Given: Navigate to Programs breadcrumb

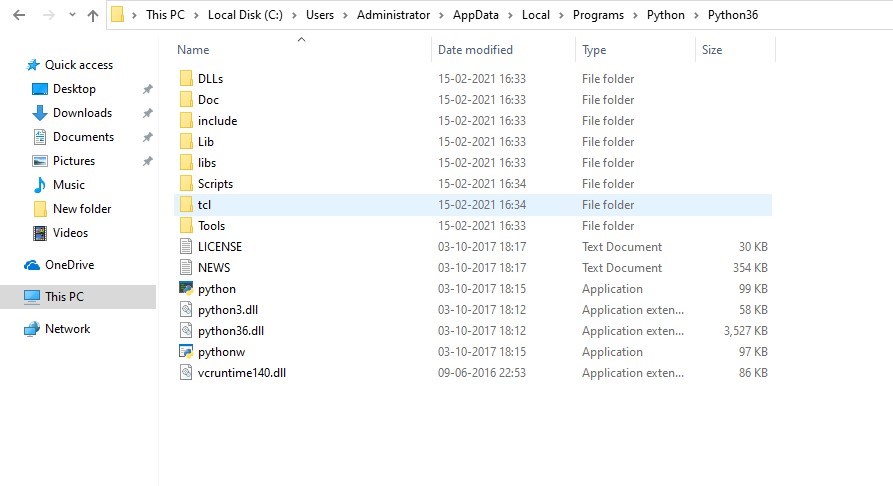Looking at the screenshot, I should (598, 15).
